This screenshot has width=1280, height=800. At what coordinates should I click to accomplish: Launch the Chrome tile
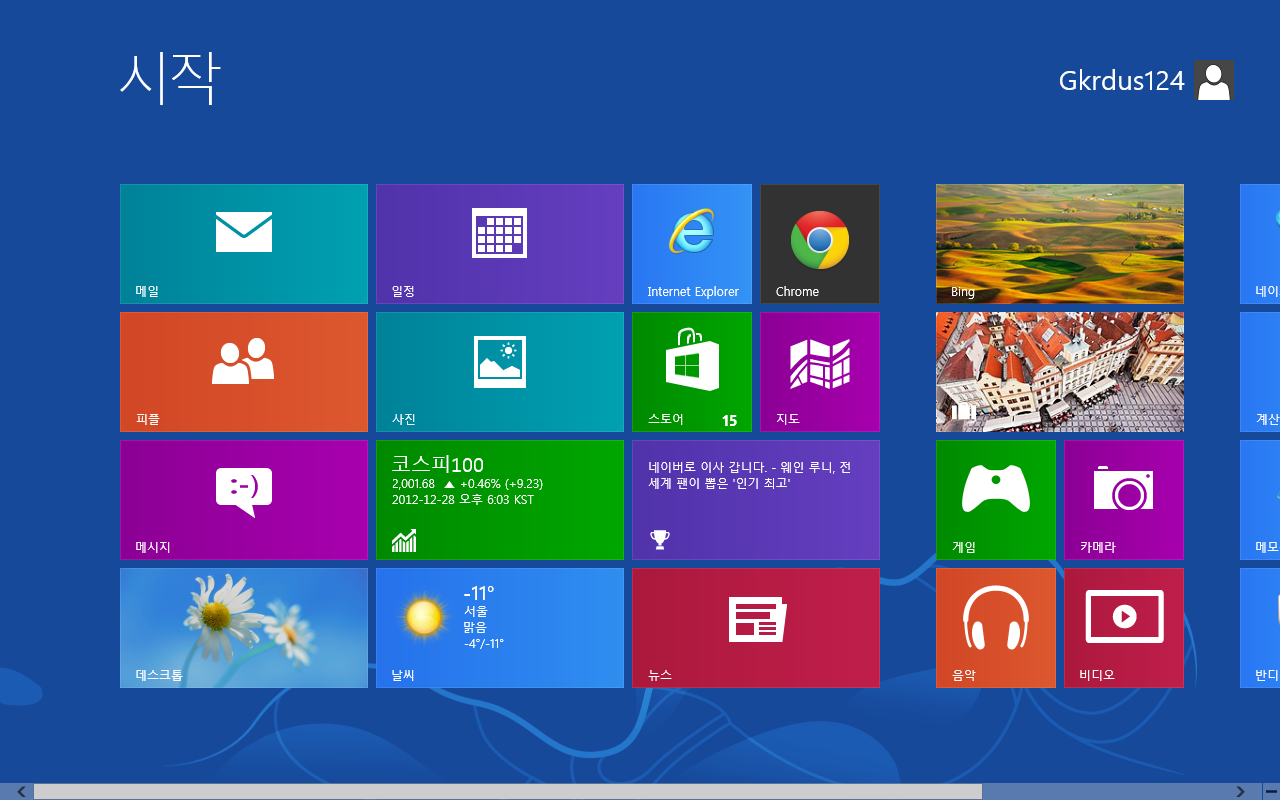820,243
